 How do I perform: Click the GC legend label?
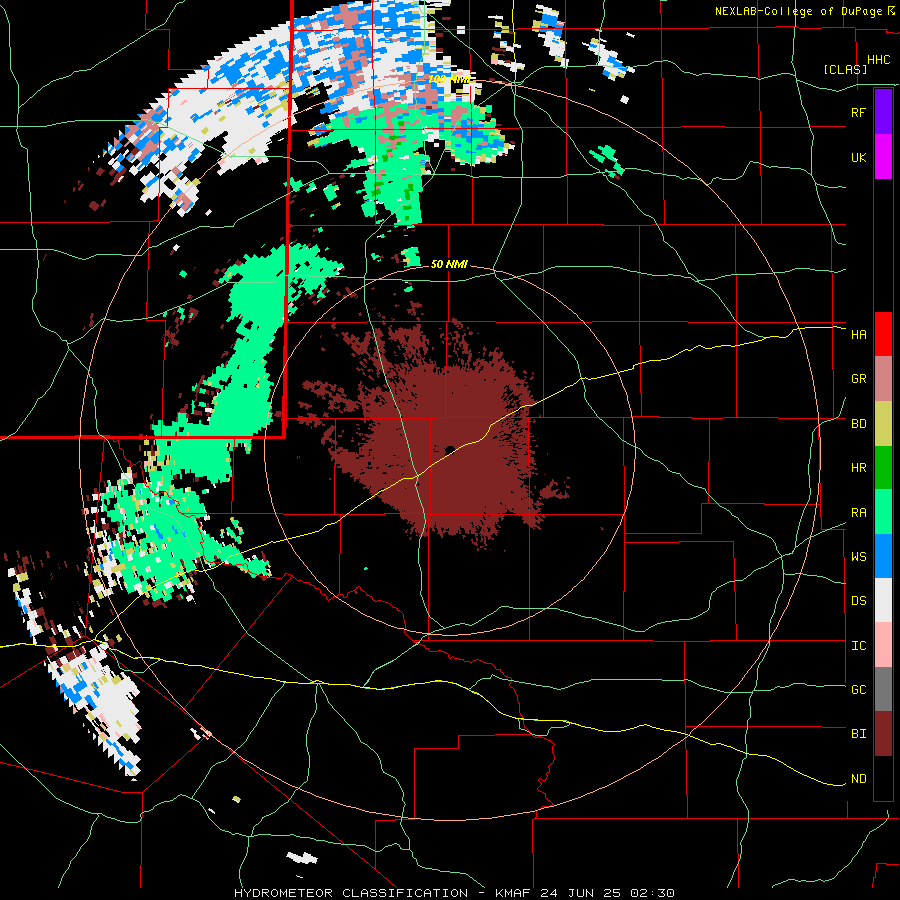pos(858,690)
